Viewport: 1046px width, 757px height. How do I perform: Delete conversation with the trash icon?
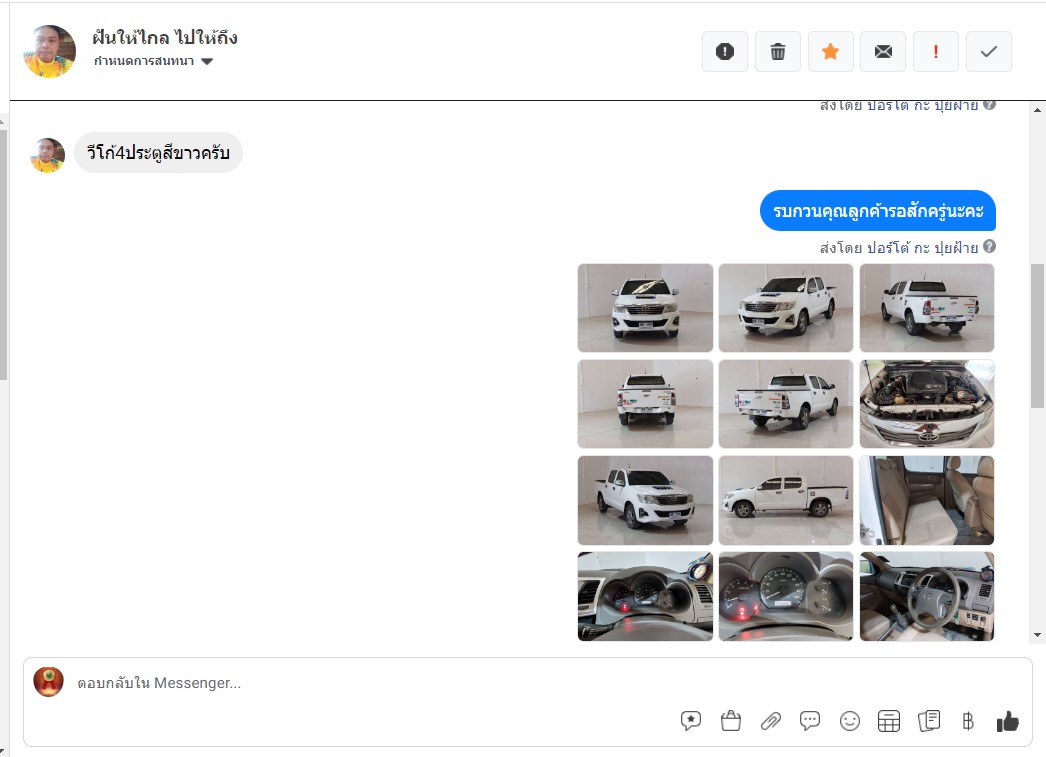click(x=777, y=51)
